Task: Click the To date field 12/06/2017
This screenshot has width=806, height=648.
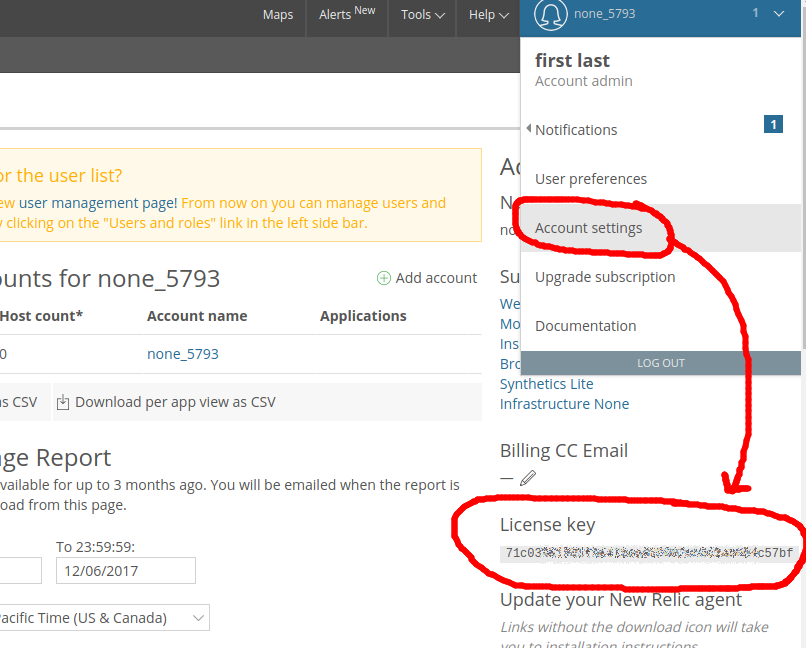Action: pyautogui.click(x=126, y=571)
